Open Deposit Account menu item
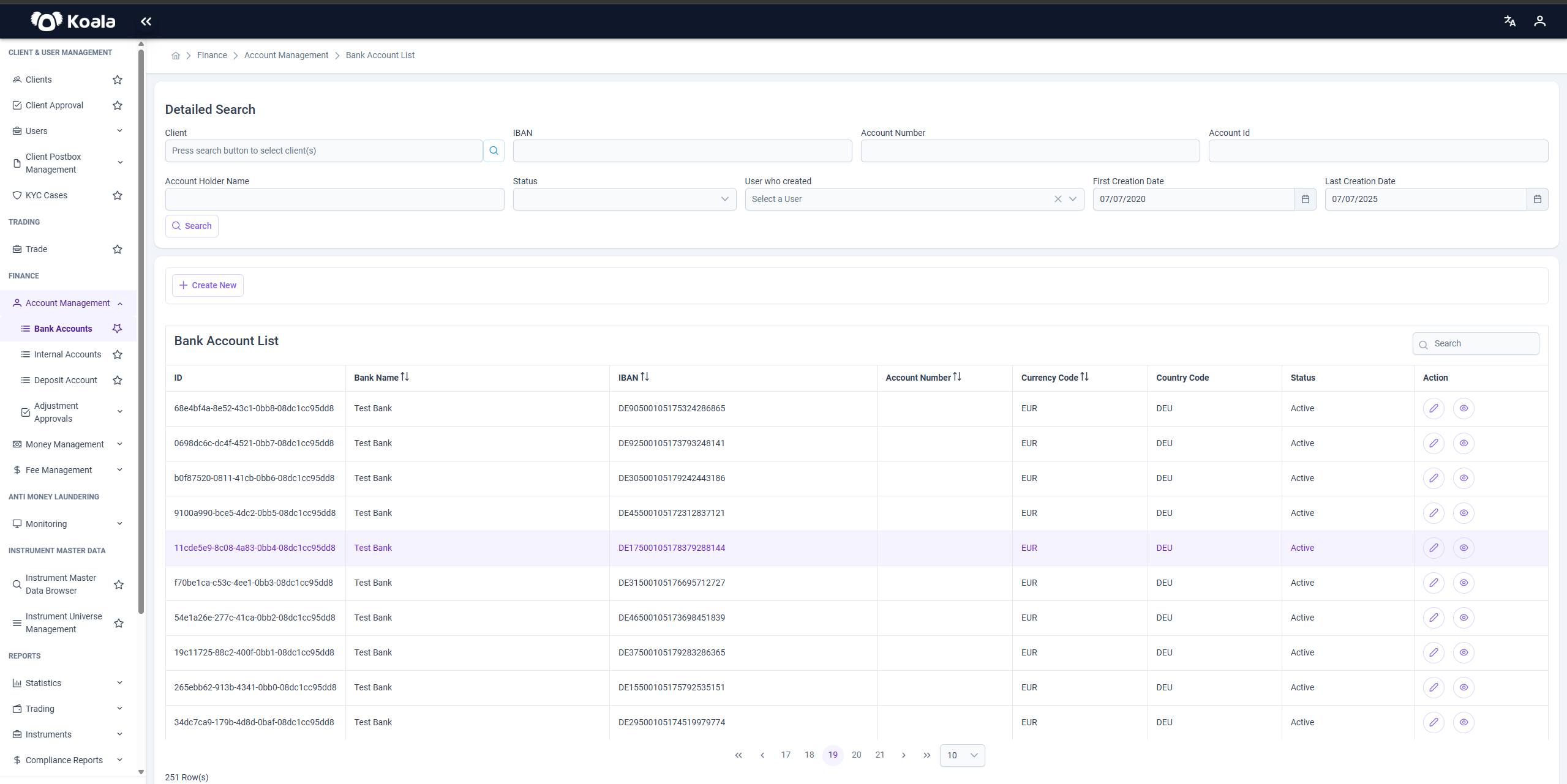The image size is (1567, 784). (66, 380)
